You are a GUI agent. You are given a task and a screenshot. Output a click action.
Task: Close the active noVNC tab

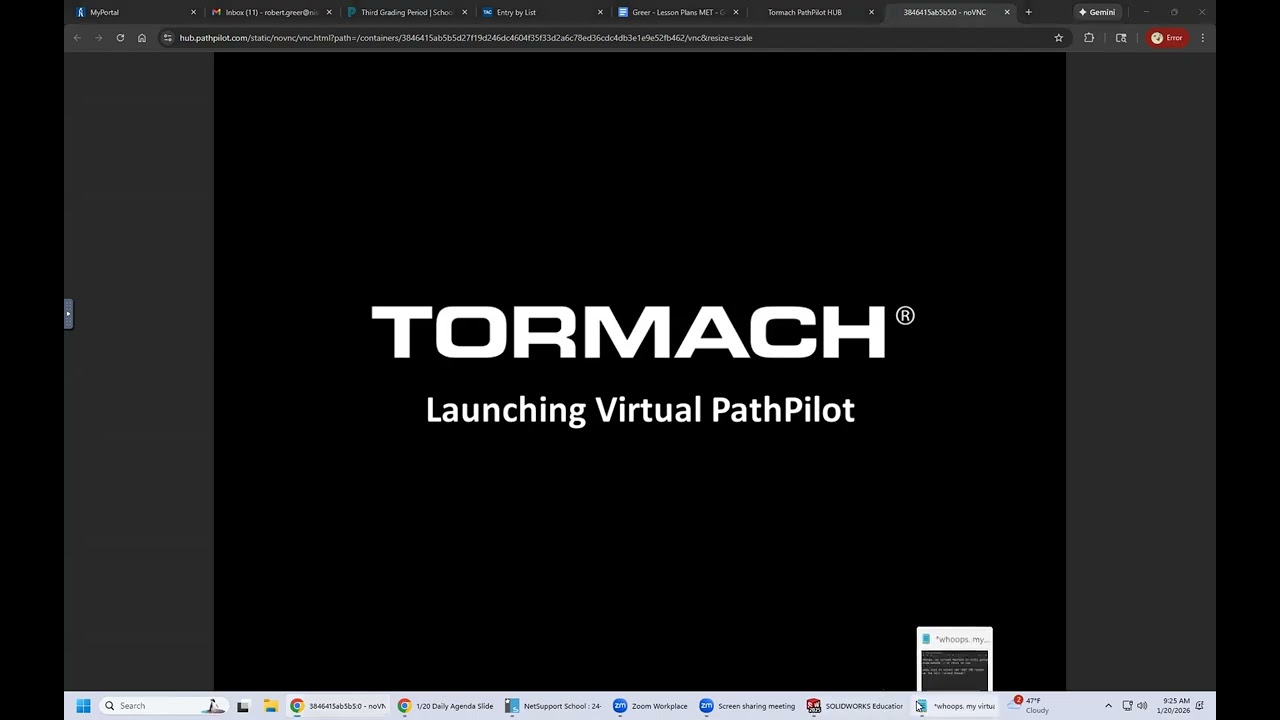coord(1007,12)
